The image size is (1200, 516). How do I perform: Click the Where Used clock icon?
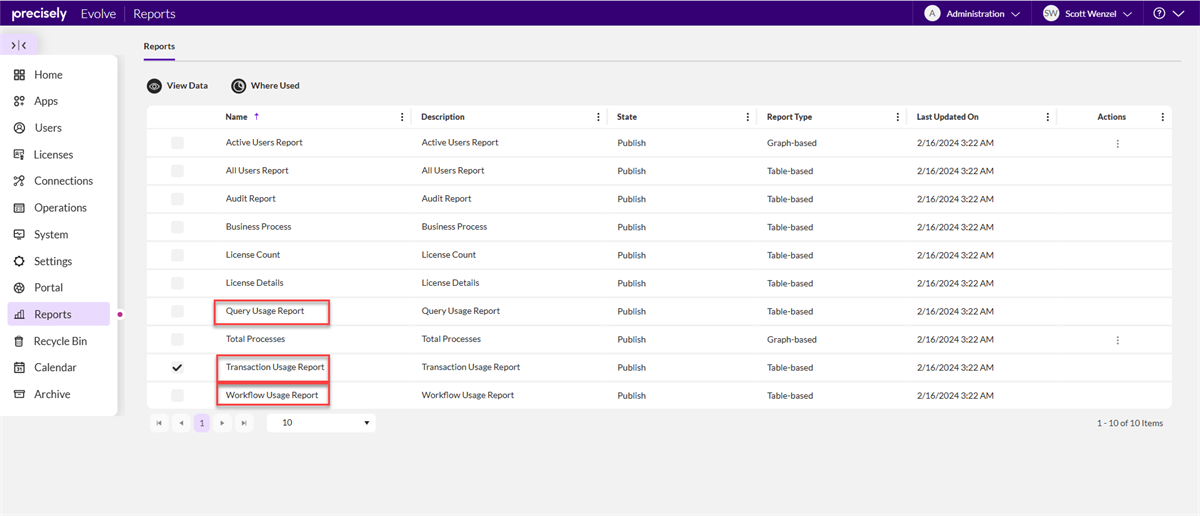[239, 86]
